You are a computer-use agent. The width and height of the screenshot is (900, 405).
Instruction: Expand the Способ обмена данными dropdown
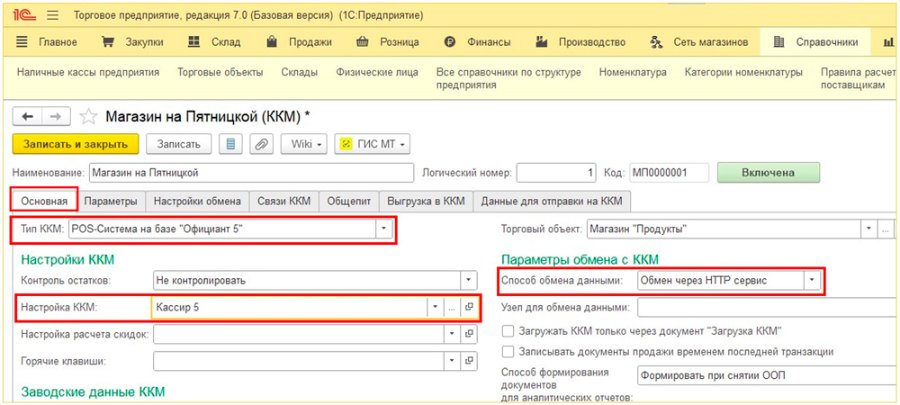812,281
